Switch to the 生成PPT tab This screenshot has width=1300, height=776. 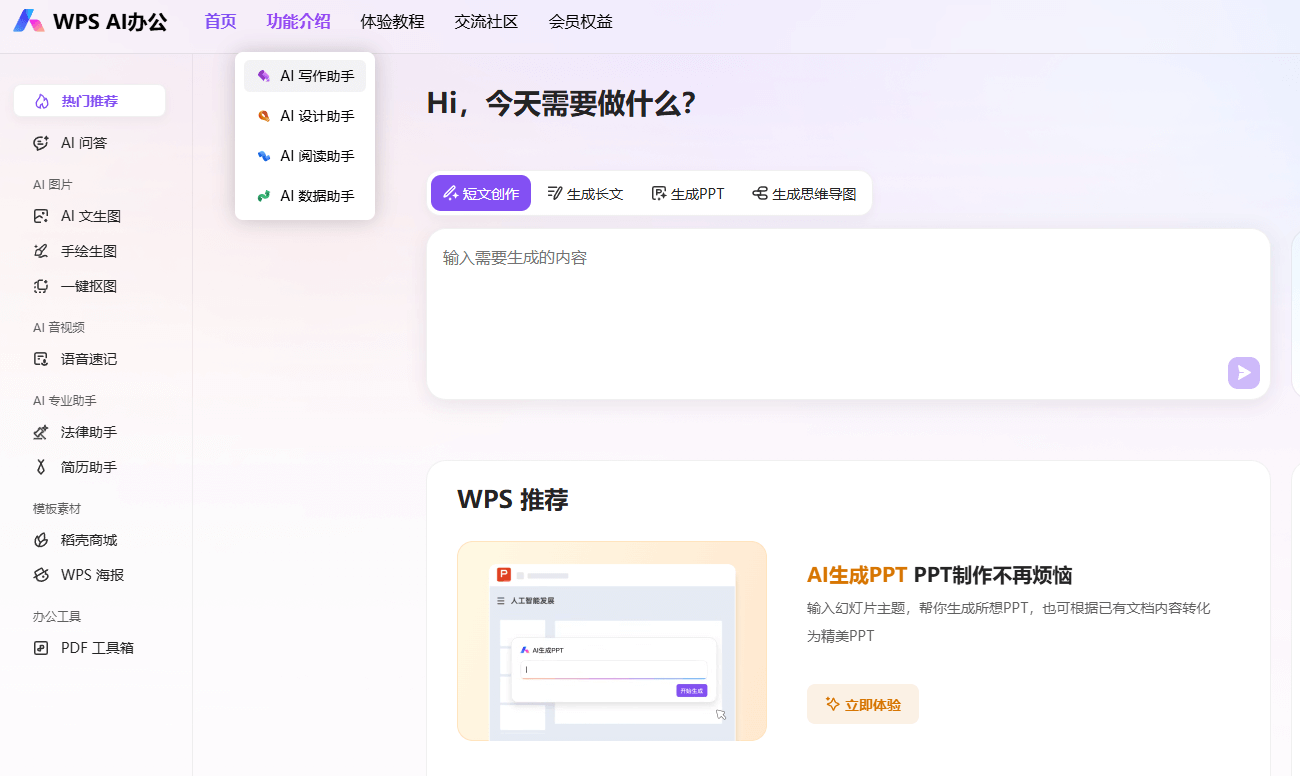(688, 193)
